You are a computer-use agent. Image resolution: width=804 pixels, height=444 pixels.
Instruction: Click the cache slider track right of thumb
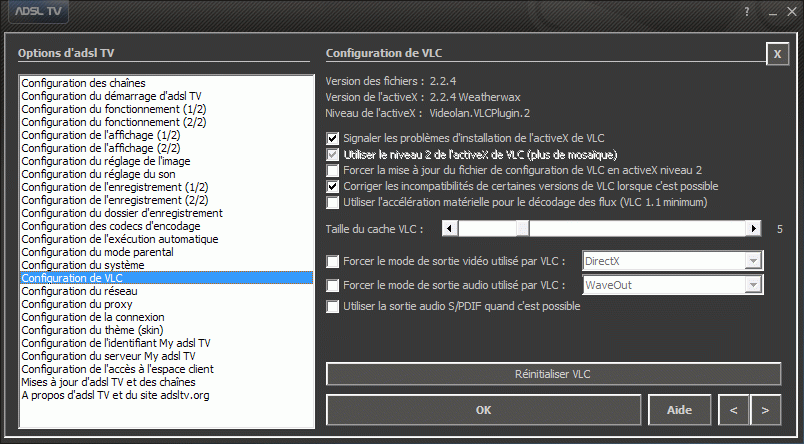pyautogui.click(x=637, y=228)
